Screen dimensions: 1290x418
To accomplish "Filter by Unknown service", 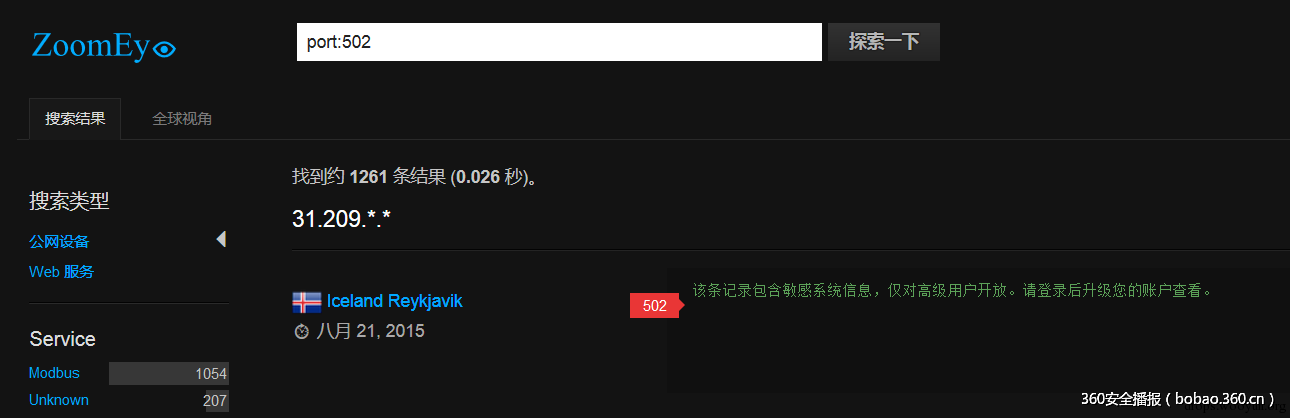I will [58, 400].
